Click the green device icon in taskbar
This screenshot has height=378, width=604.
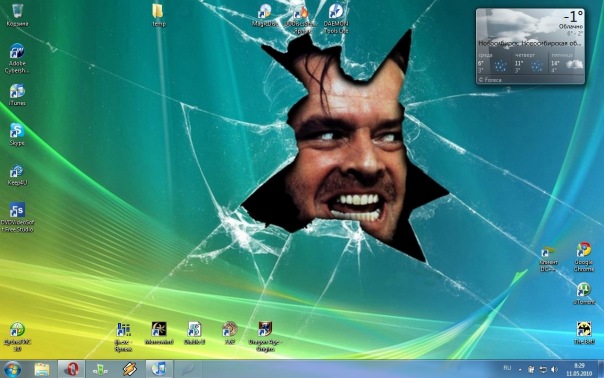(100, 369)
